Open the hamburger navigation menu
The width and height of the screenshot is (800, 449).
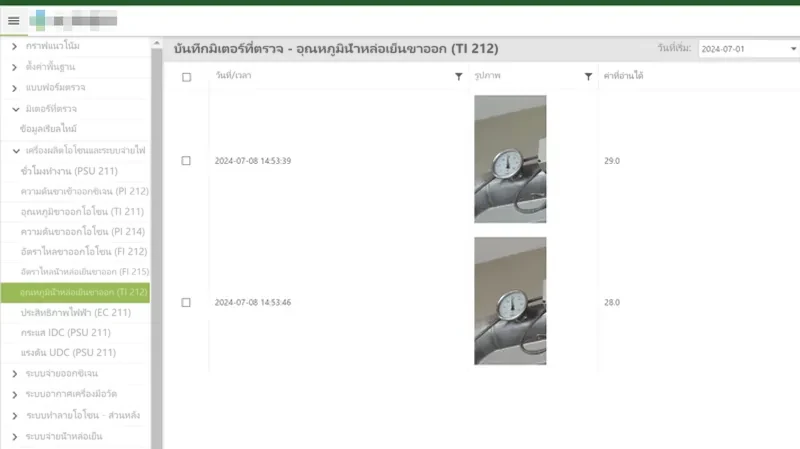coord(14,20)
